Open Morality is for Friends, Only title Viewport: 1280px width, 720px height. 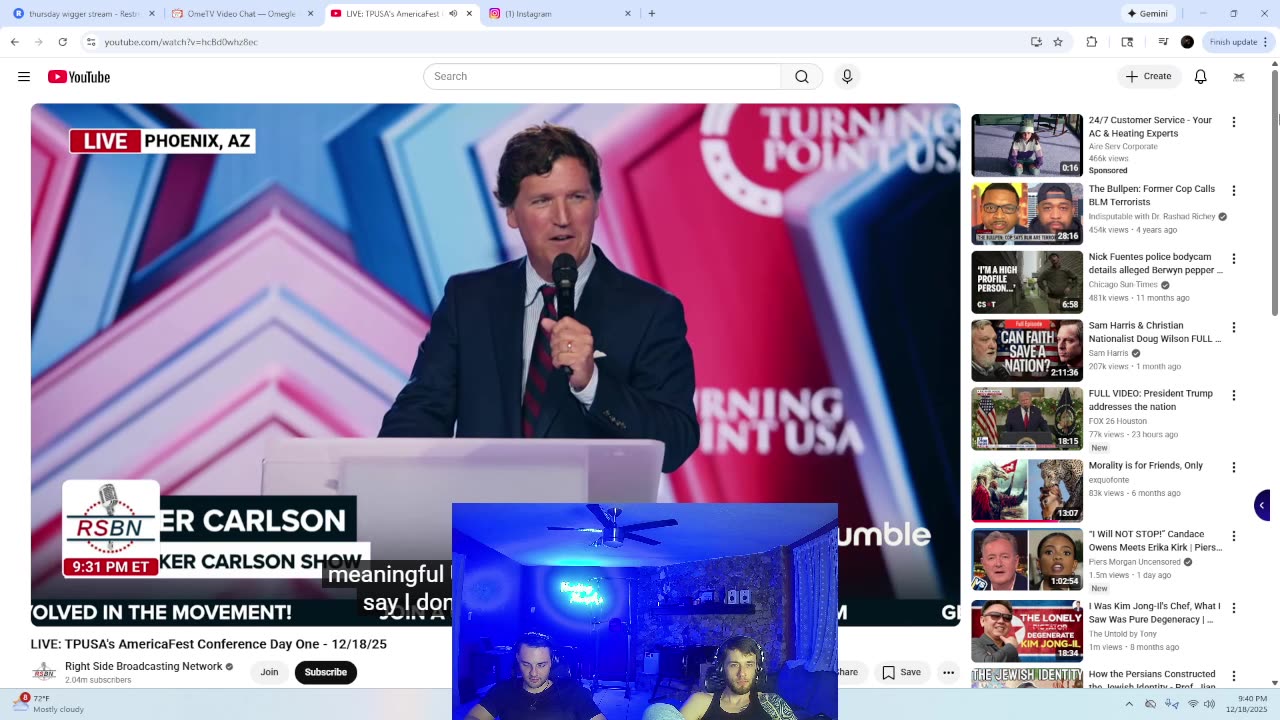click(x=1146, y=466)
